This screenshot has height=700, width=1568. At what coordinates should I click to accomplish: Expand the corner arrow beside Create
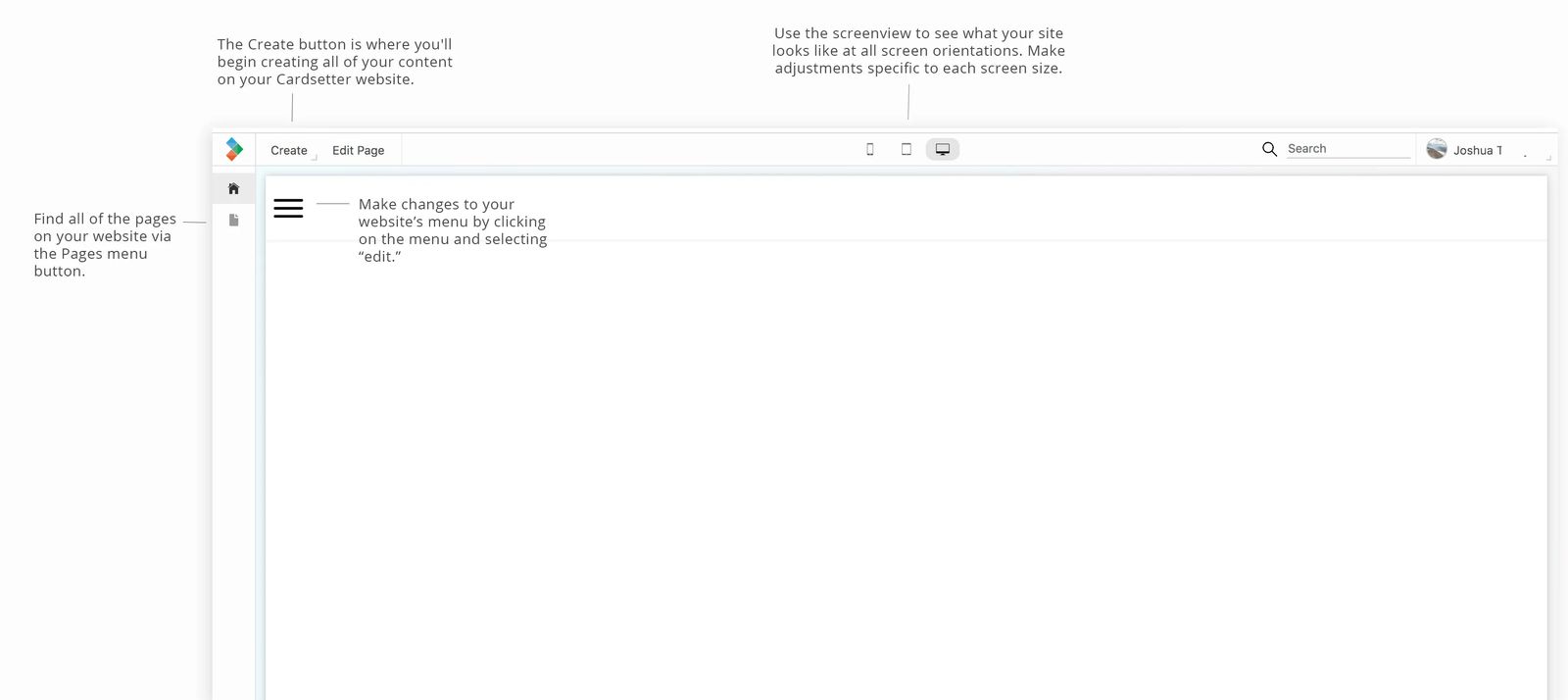click(315, 157)
